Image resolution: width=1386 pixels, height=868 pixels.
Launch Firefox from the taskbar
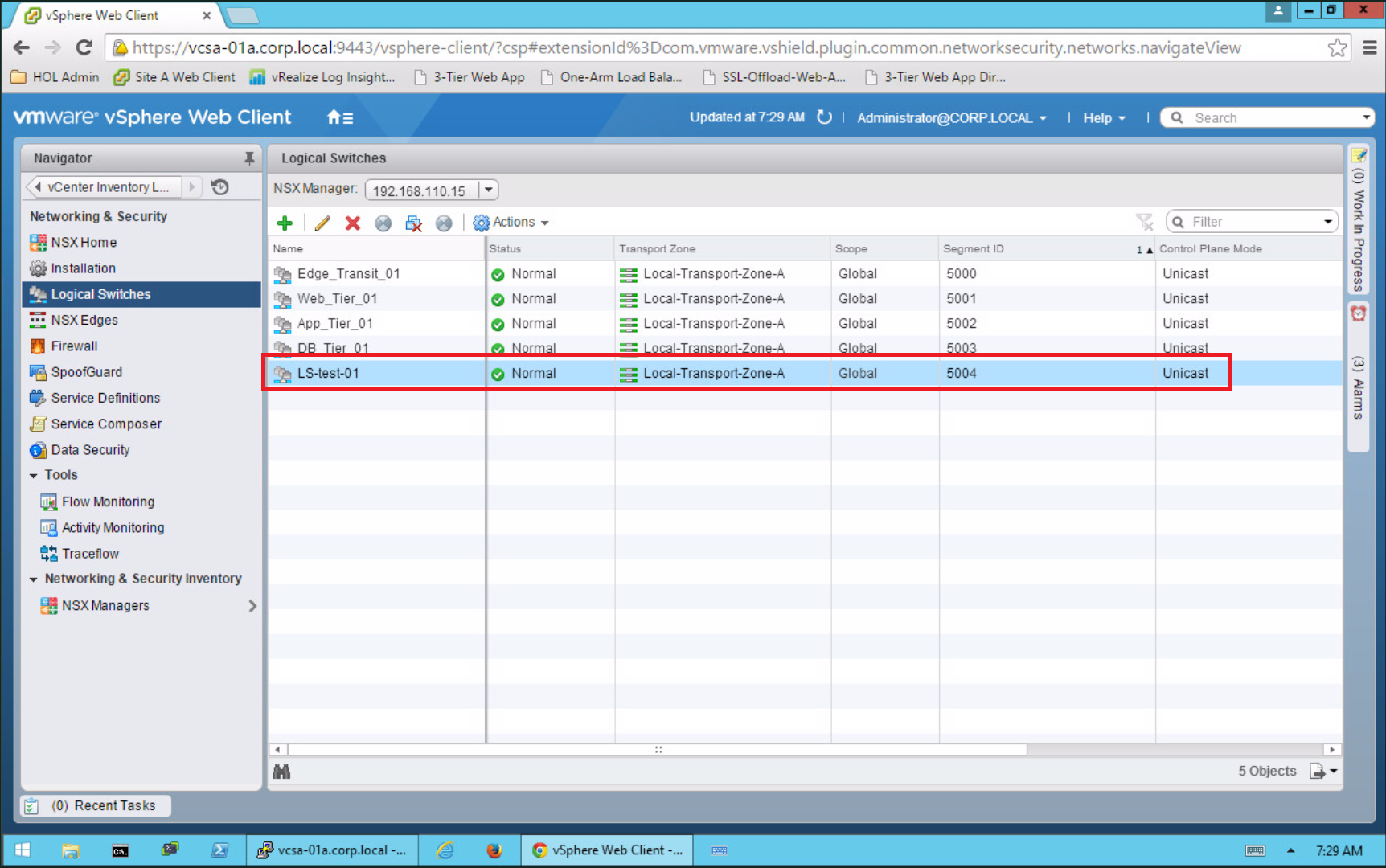[494, 850]
